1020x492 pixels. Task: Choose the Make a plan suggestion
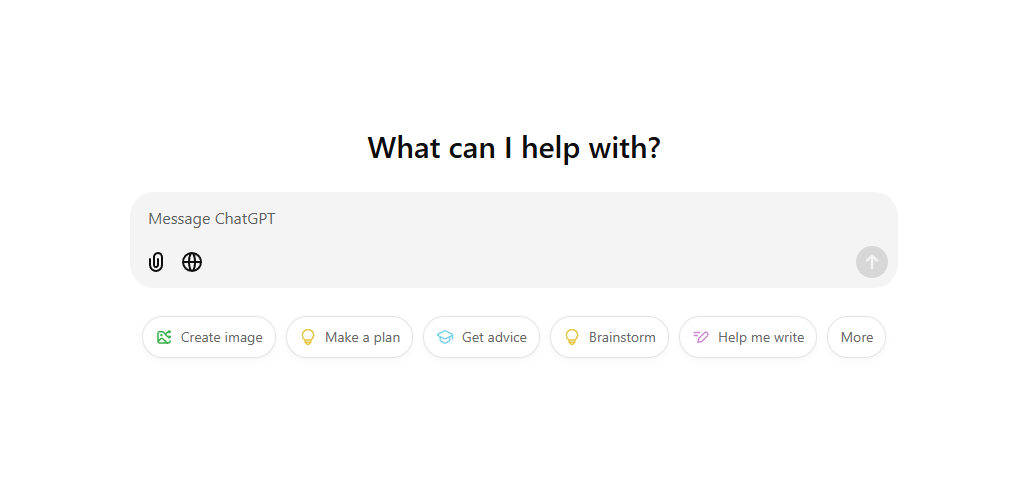(x=349, y=337)
